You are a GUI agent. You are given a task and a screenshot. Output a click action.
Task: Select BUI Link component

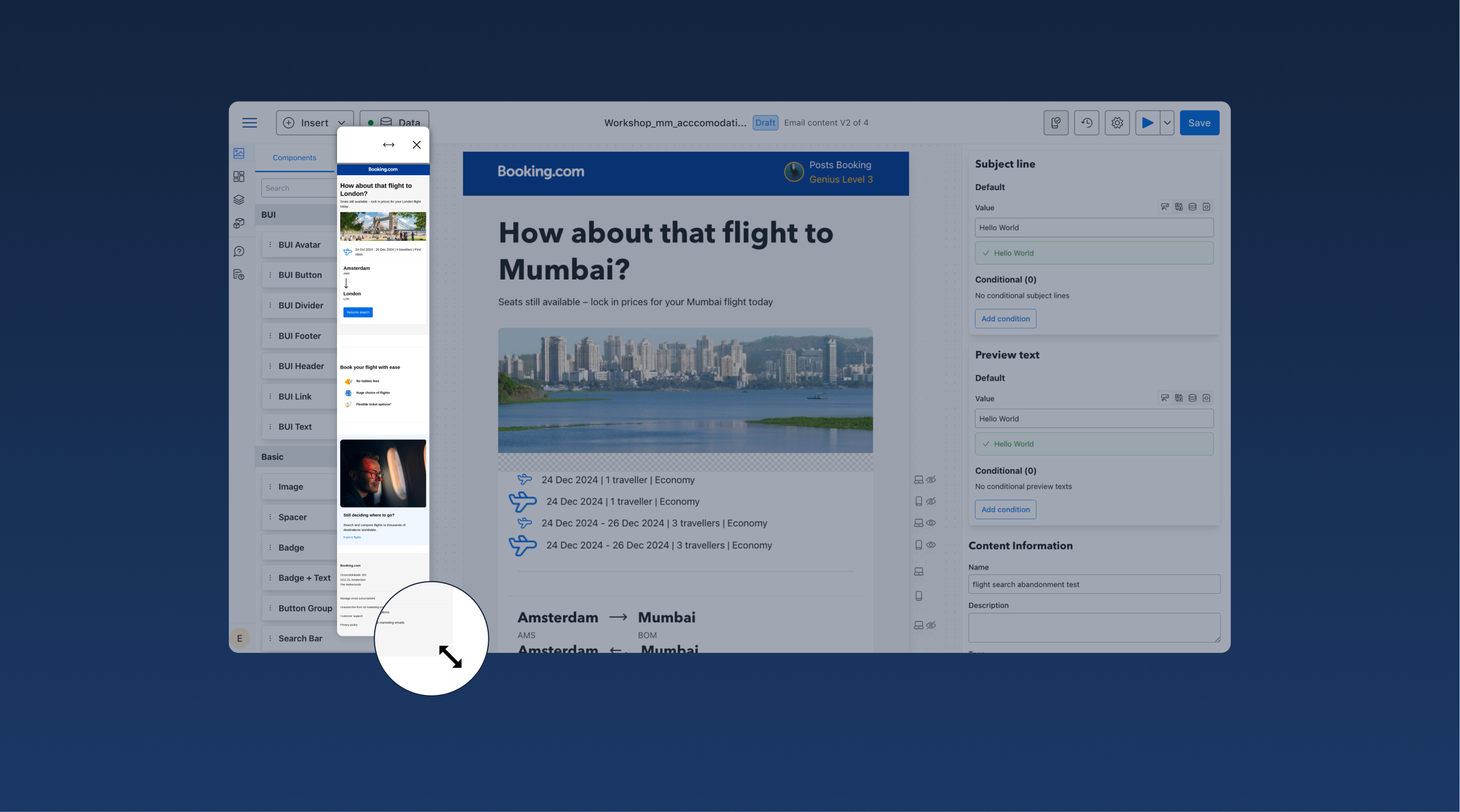(299, 397)
